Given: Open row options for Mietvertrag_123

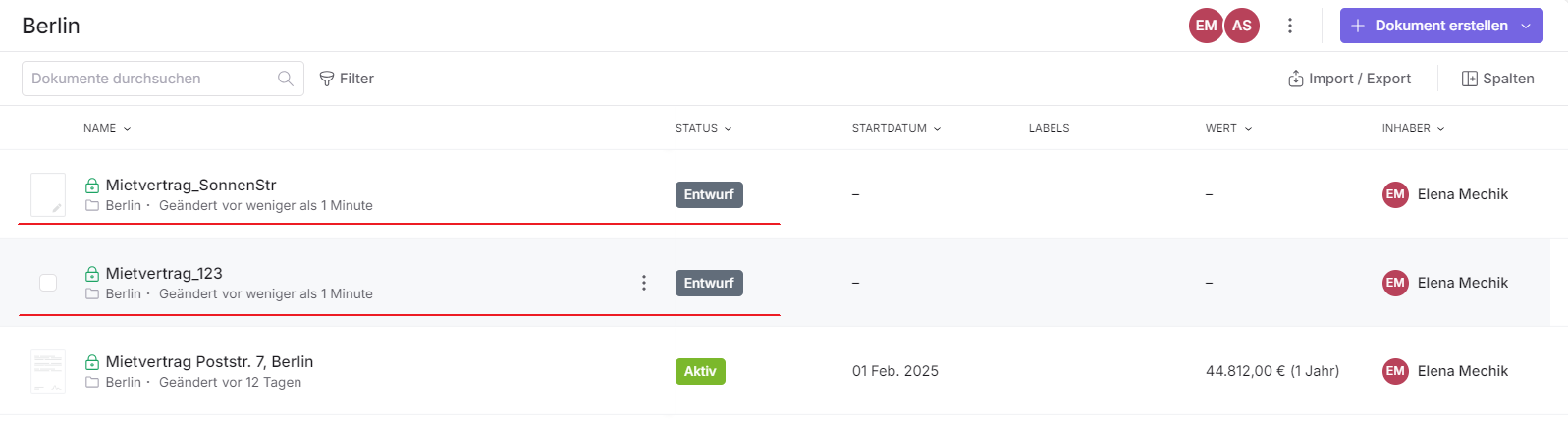Looking at the screenshot, I should click(x=644, y=283).
